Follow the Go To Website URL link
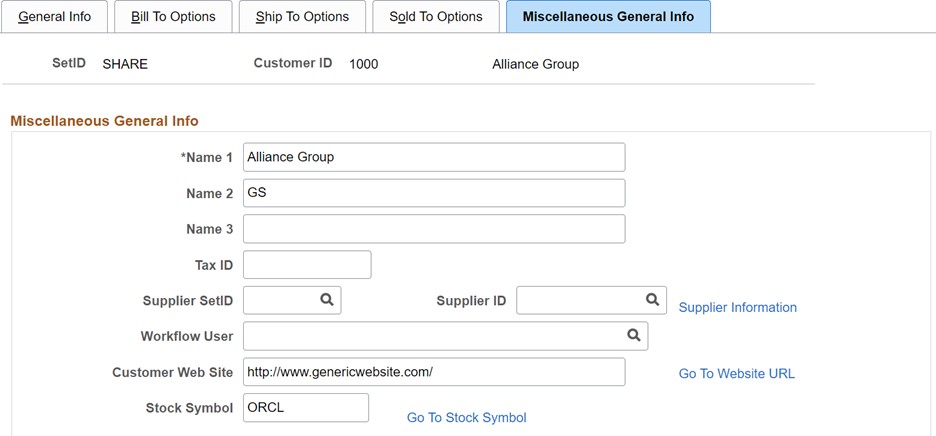Screen dimensions: 936x436 point(737,373)
